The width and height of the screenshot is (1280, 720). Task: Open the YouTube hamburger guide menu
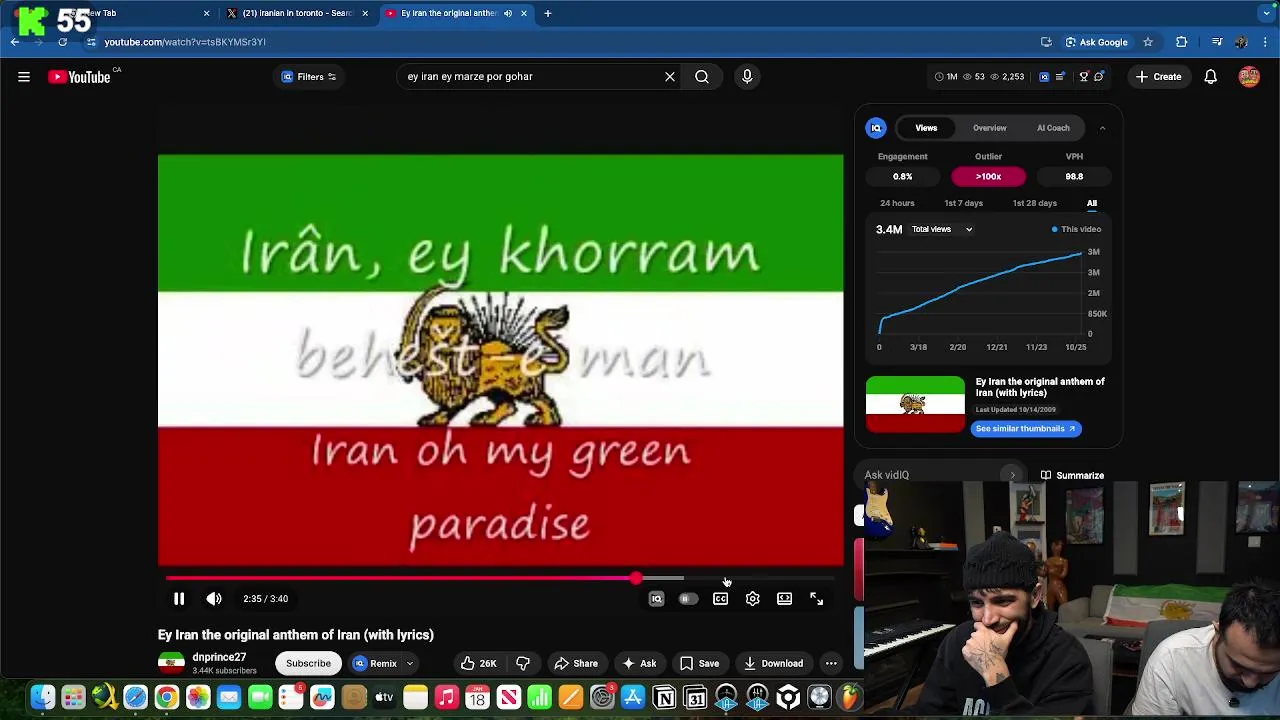tap(24, 76)
